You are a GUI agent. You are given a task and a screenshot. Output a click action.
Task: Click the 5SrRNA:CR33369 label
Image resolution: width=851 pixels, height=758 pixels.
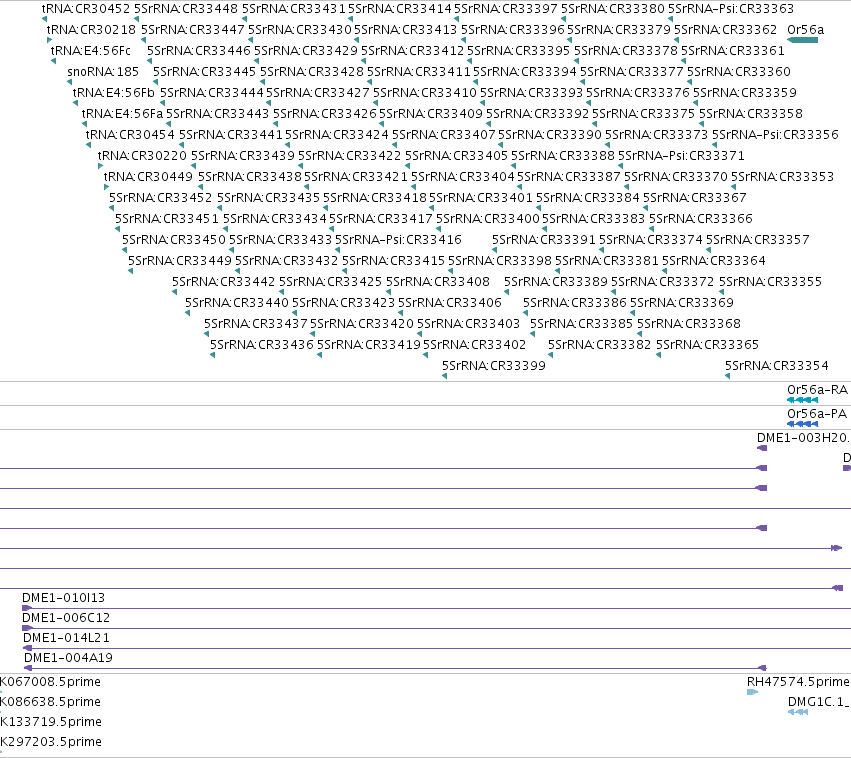click(x=682, y=302)
